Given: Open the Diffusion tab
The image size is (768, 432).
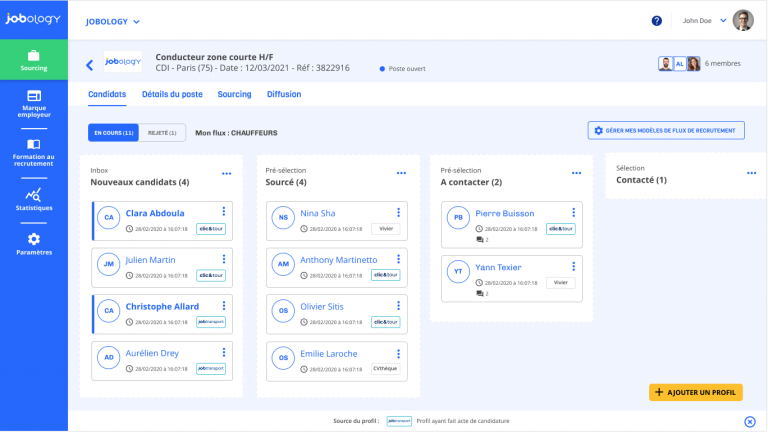Looking at the screenshot, I should (284, 94).
